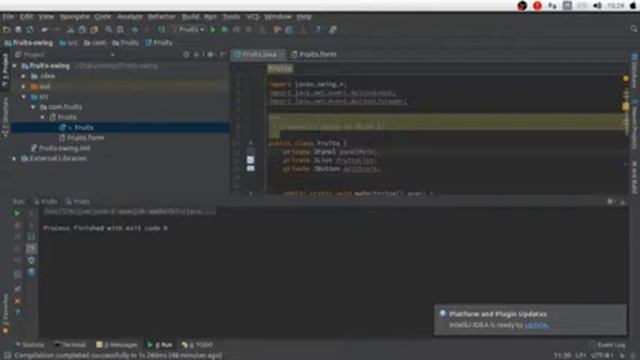The height and width of the screenshot is (360, 640).
Task: Expand the out folder node
Action: 24,87
